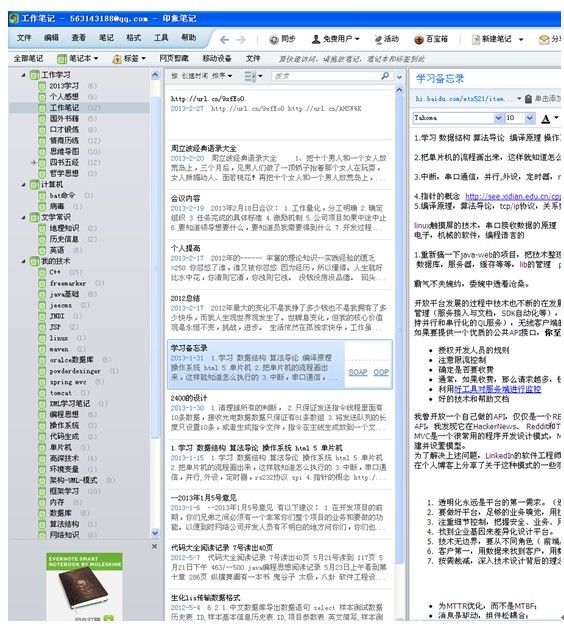Open the spring mvc notebook
Screen dimensions: 564x629
pyautogui.click(x=67, y=382)
